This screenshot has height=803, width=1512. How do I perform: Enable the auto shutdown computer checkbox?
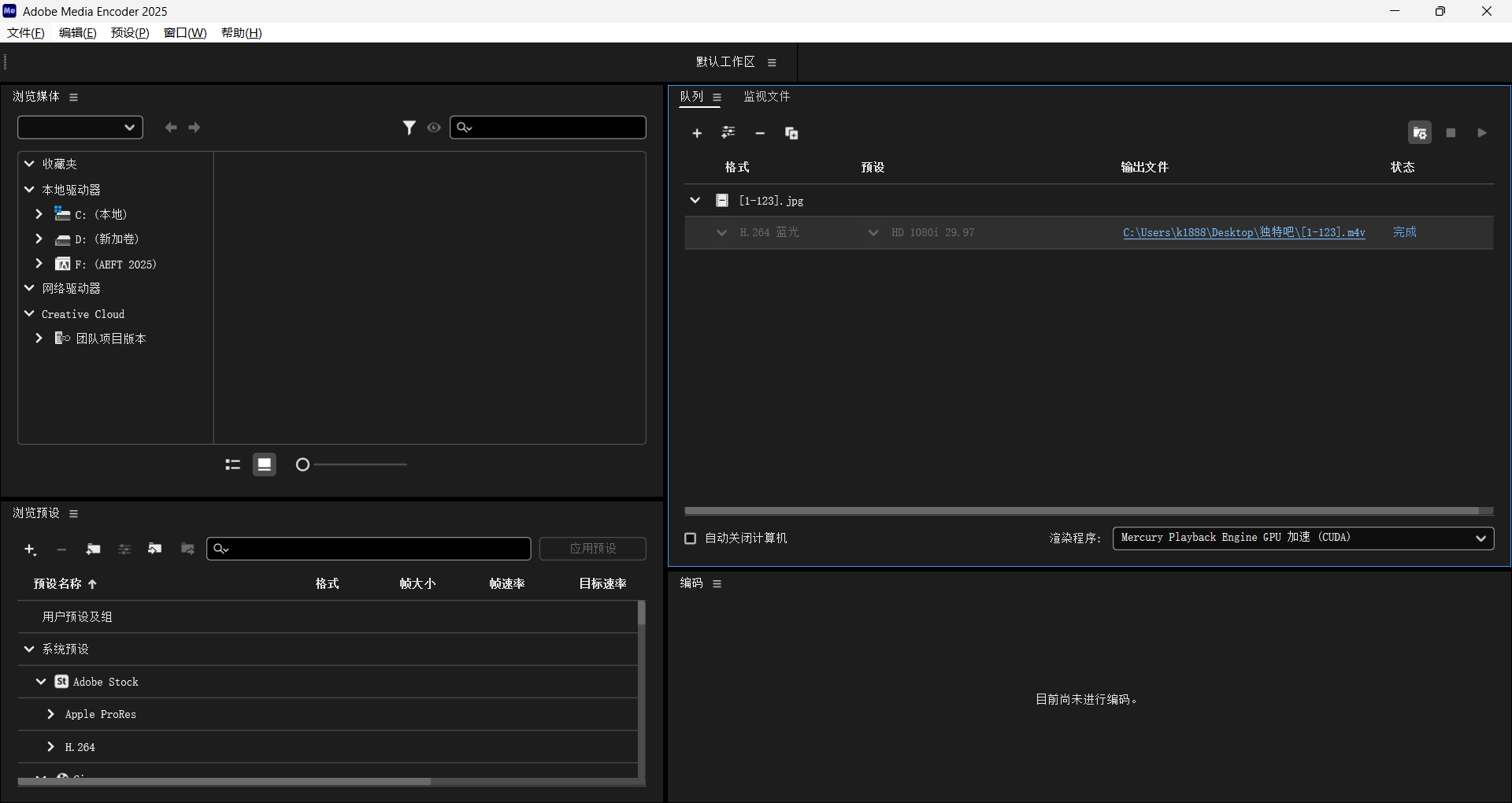(x=690, y=538)
